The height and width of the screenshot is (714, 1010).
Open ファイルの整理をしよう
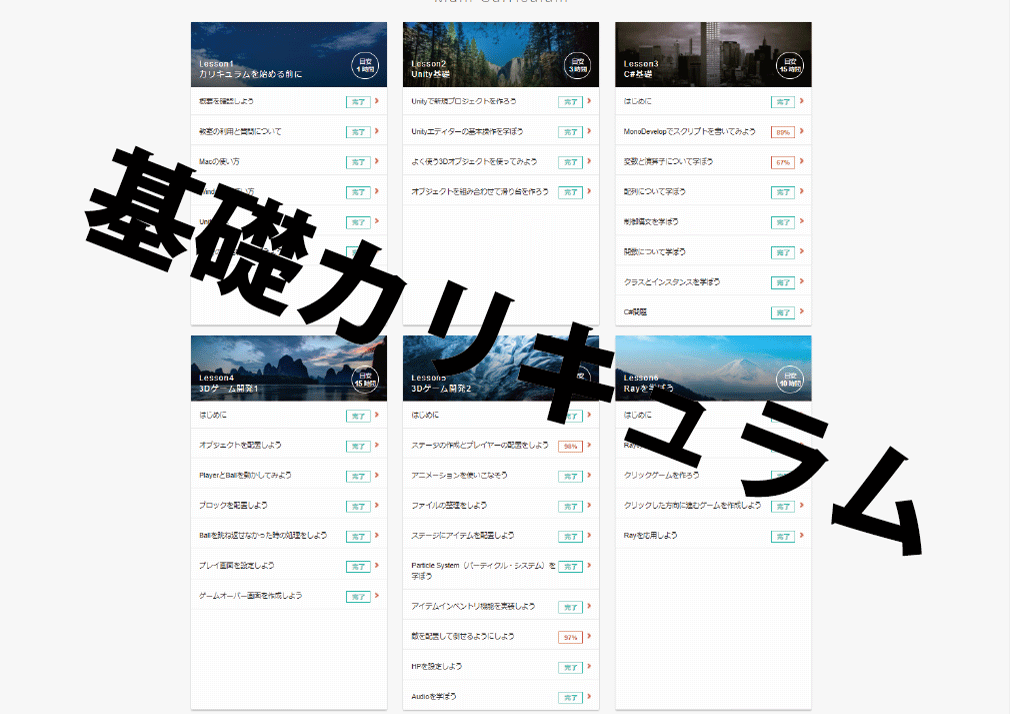500,505
